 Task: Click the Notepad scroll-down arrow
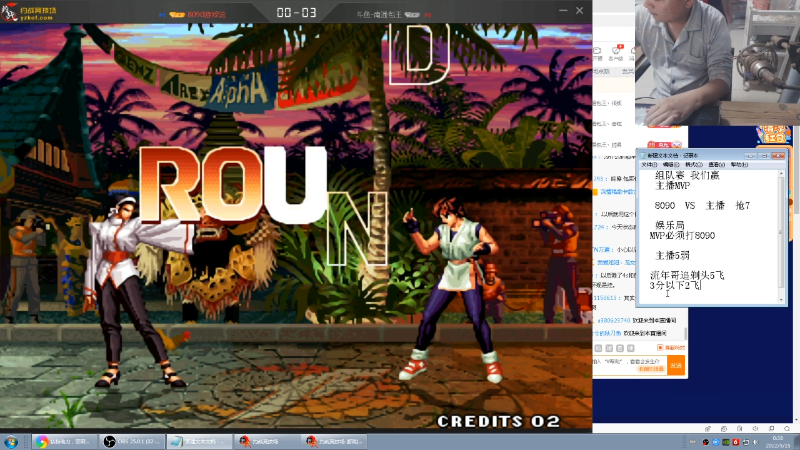pos(781,299)
